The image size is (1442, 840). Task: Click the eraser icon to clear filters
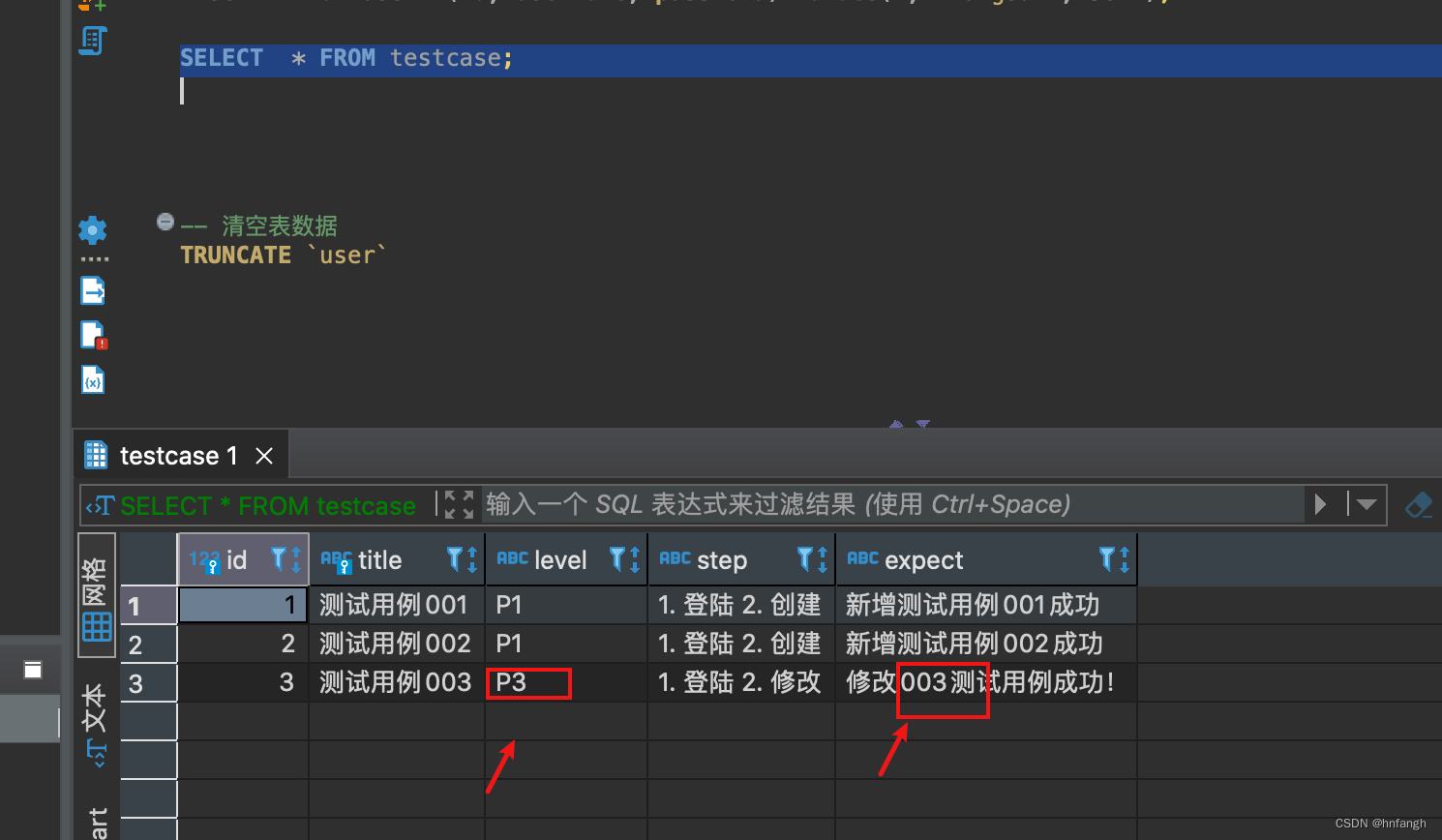(x=1419, y=504)
